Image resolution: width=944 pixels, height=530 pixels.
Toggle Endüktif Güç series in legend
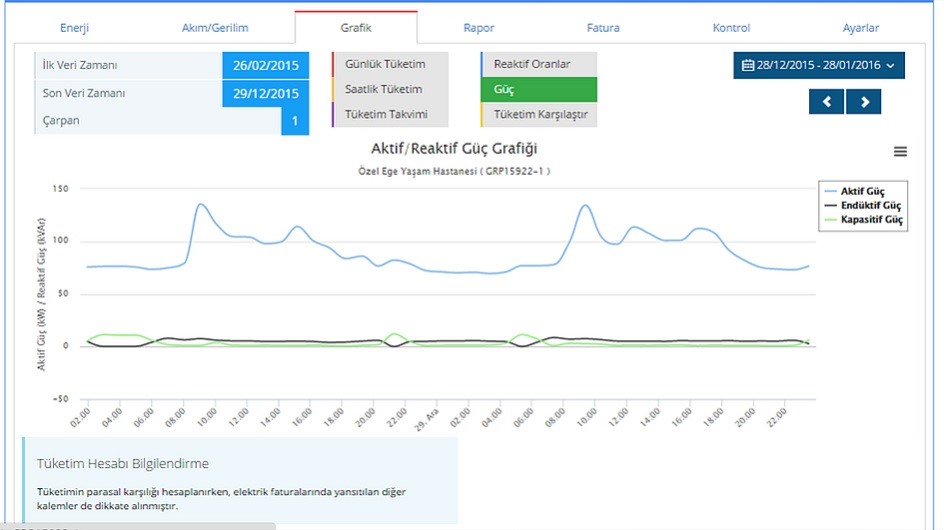[x=863, y=205]
